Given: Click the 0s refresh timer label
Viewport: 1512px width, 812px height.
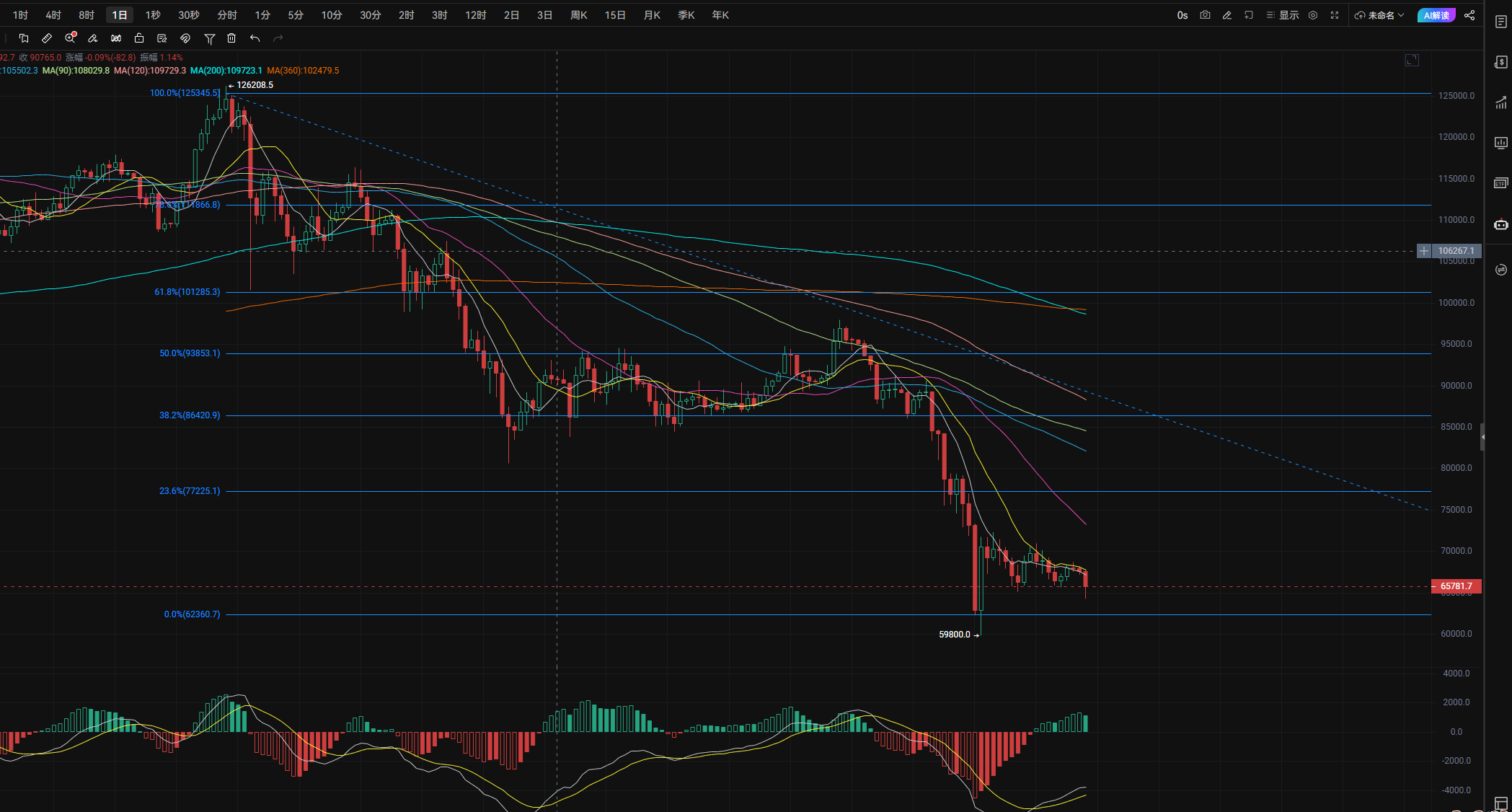Looking at the screenshot, I should pyautogui.click(x=1182, y=15).
